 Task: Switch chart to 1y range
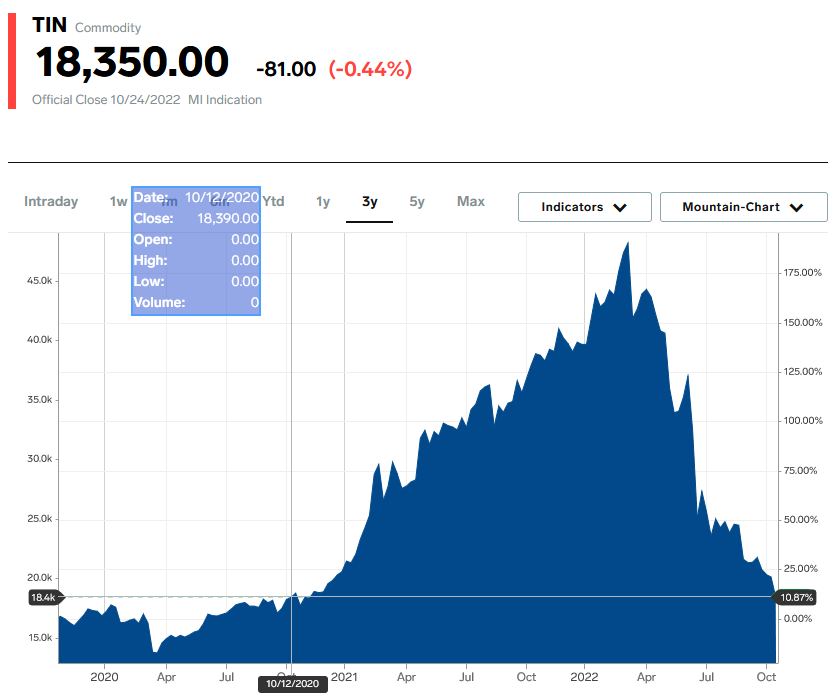(323, 202)
